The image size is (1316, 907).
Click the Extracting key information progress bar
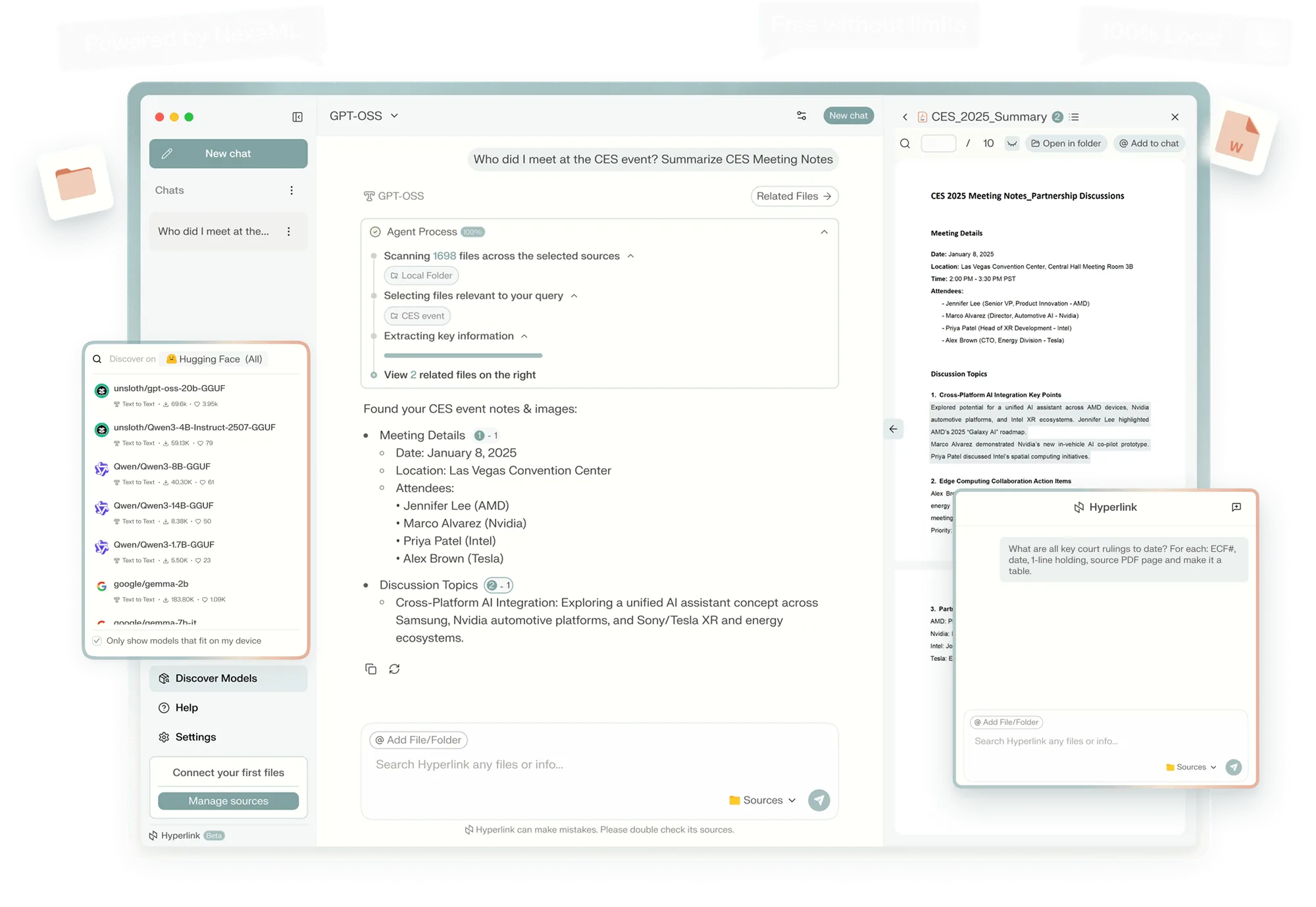tap(463, 355)
